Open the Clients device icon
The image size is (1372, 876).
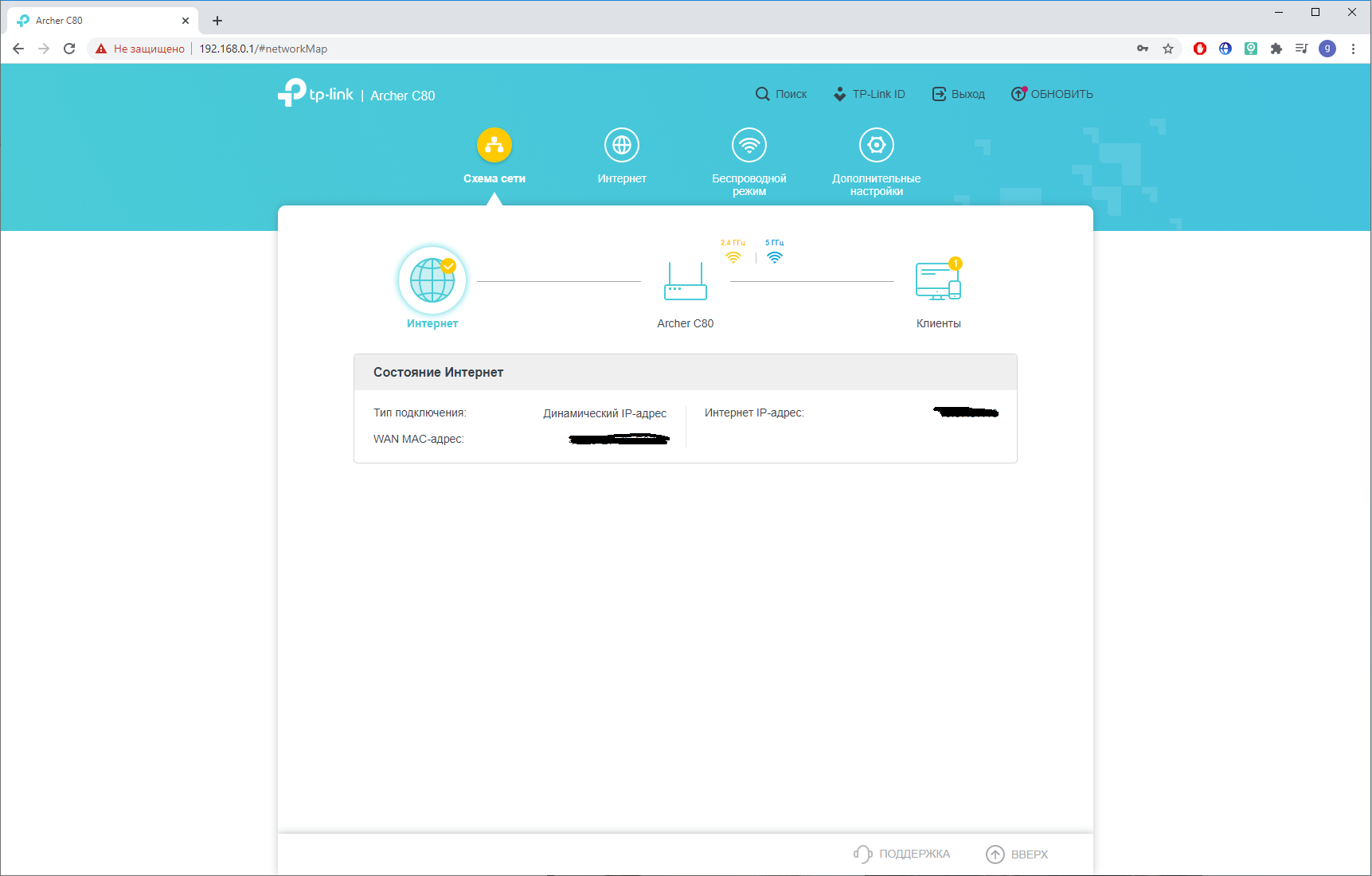(x=938, y=281)
